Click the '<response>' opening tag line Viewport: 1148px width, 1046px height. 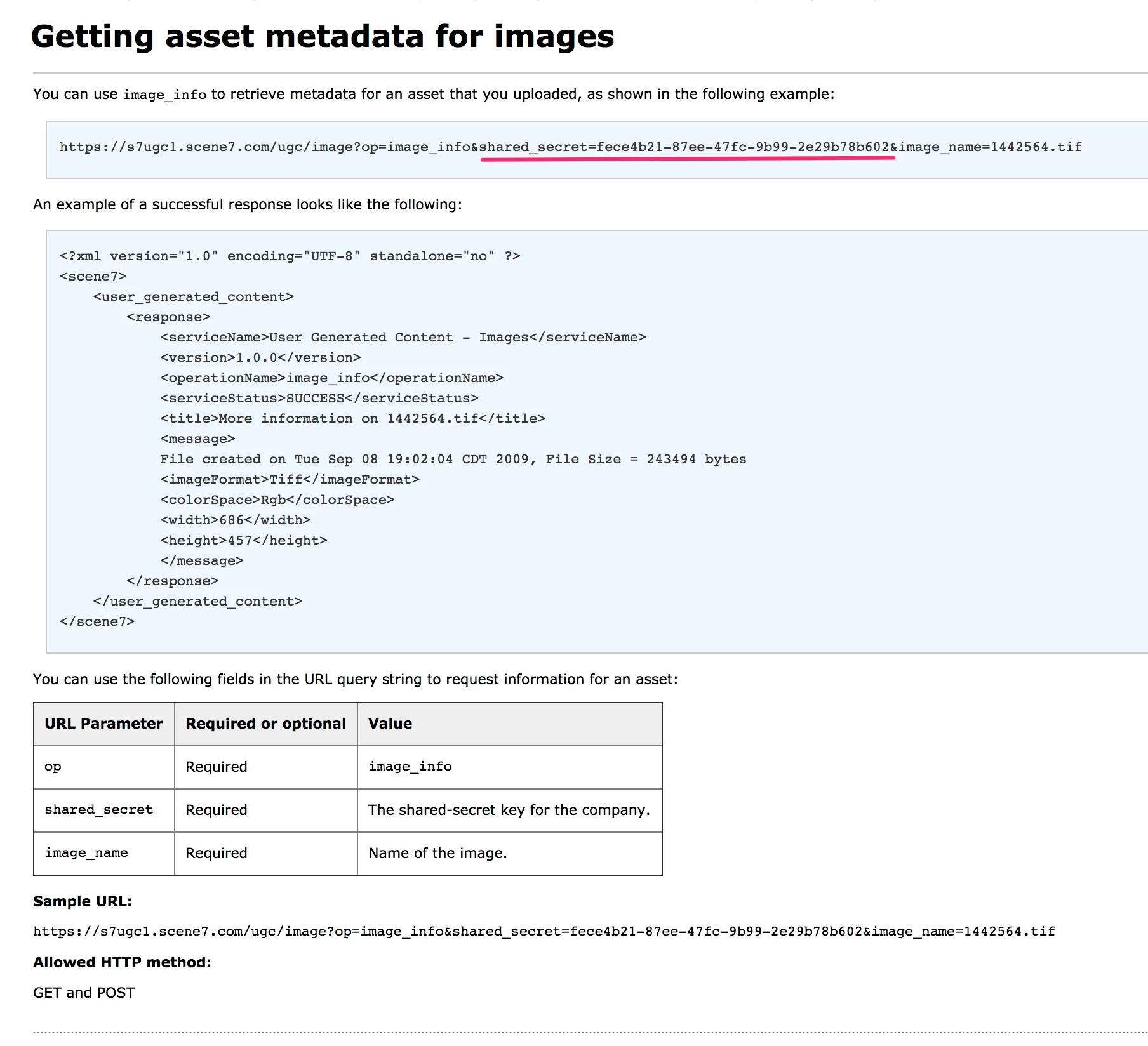[168, 317]
